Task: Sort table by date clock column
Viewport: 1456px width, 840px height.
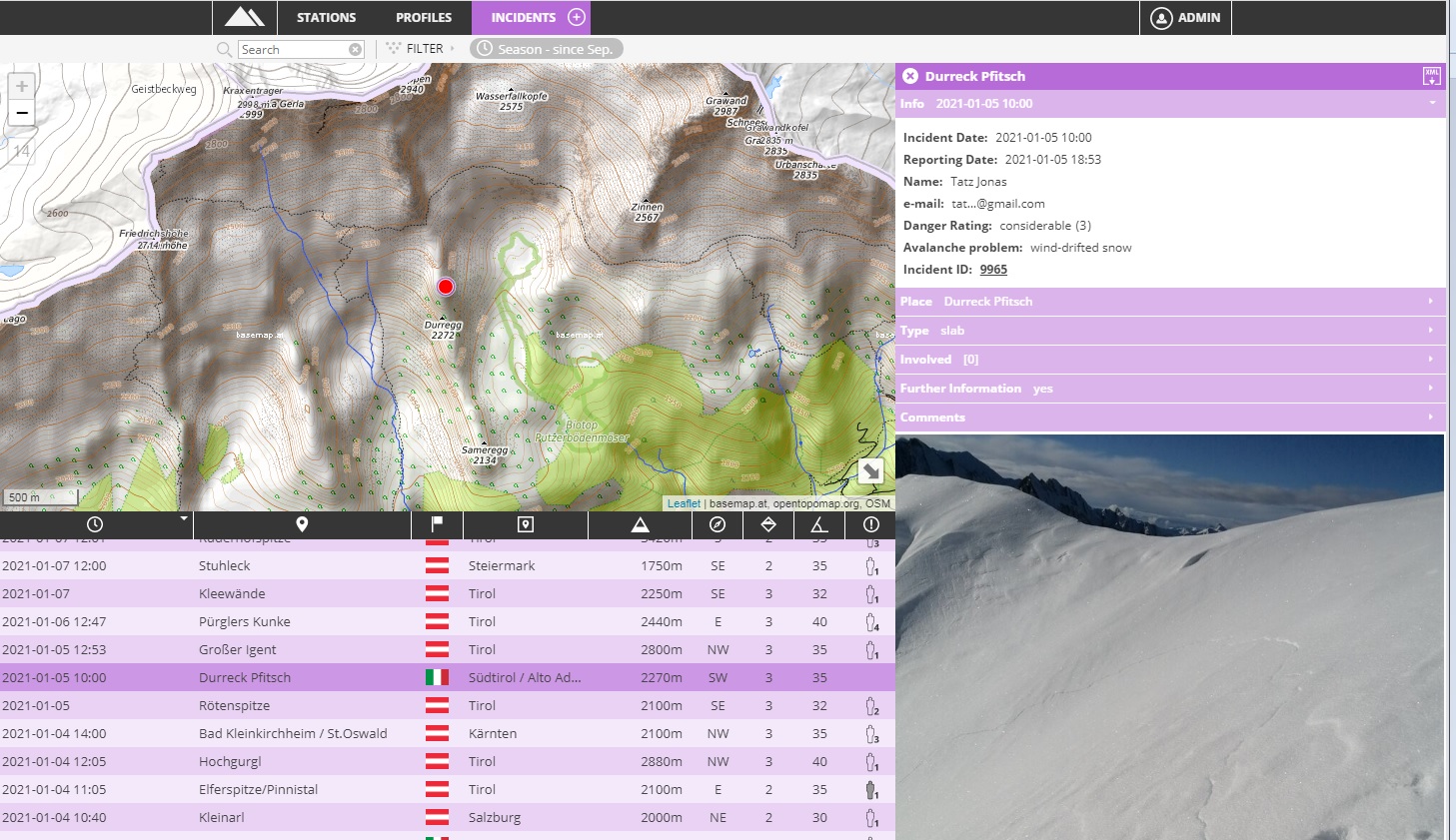Action: [95, 524]
